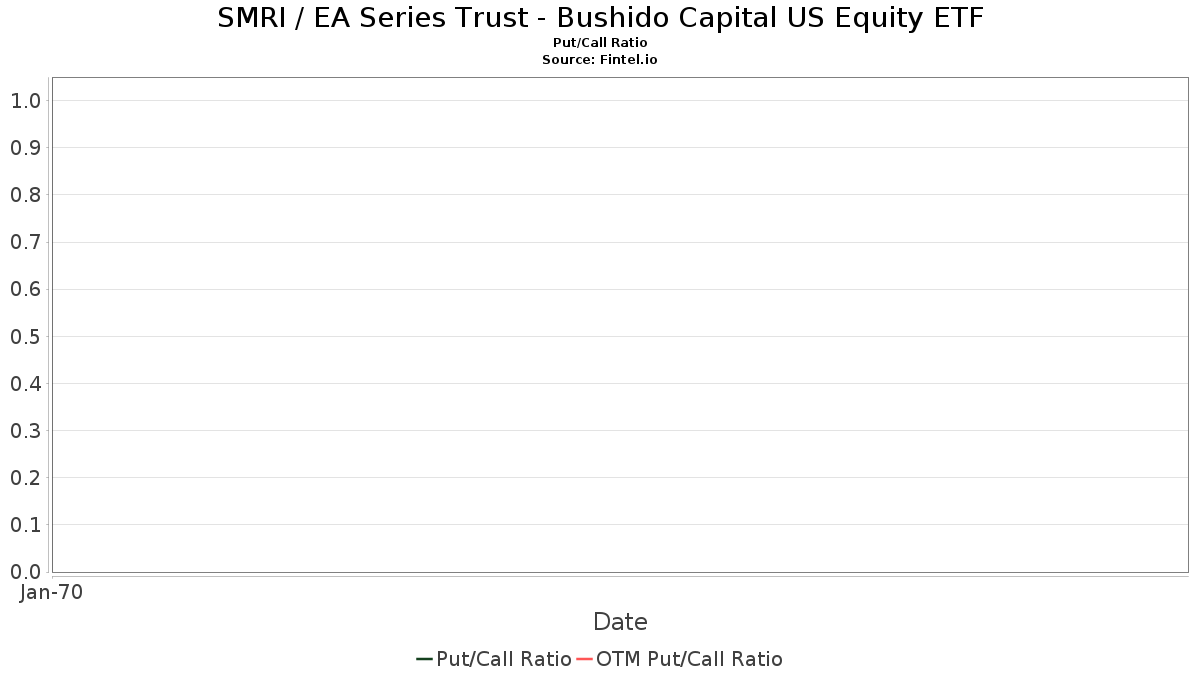Click the OTM Put/Call Ratio legend entry

(x=680, y=659)
